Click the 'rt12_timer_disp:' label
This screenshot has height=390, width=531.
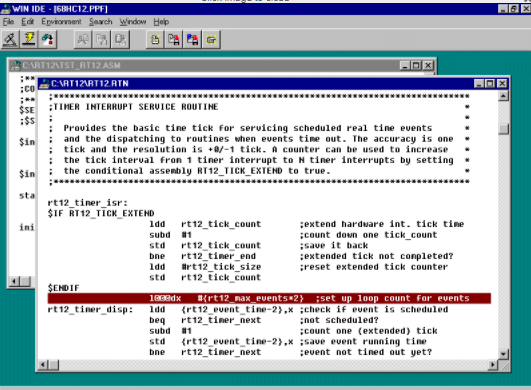pos(90,309)
